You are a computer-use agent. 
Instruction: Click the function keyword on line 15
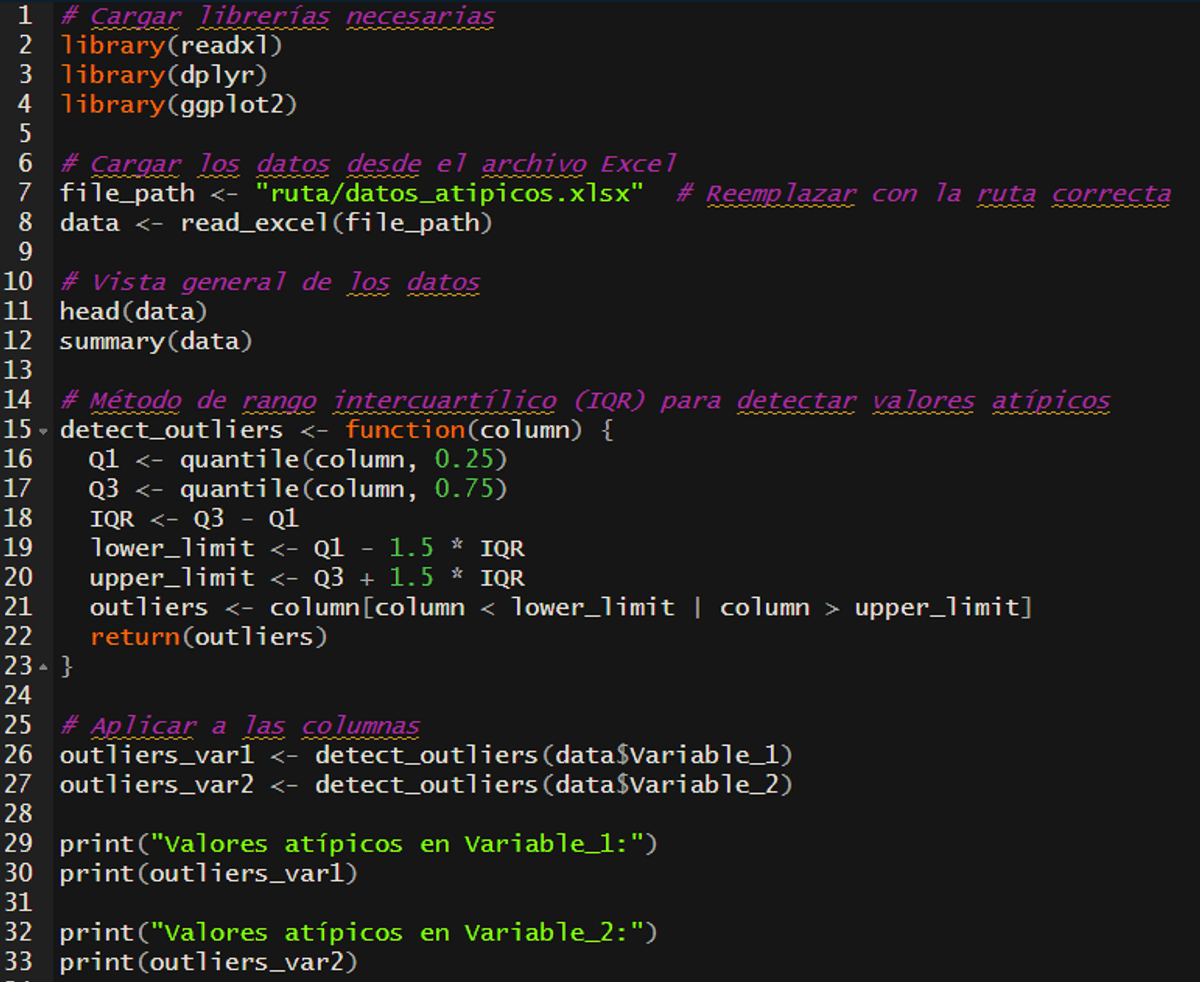[x=405, y=430]
